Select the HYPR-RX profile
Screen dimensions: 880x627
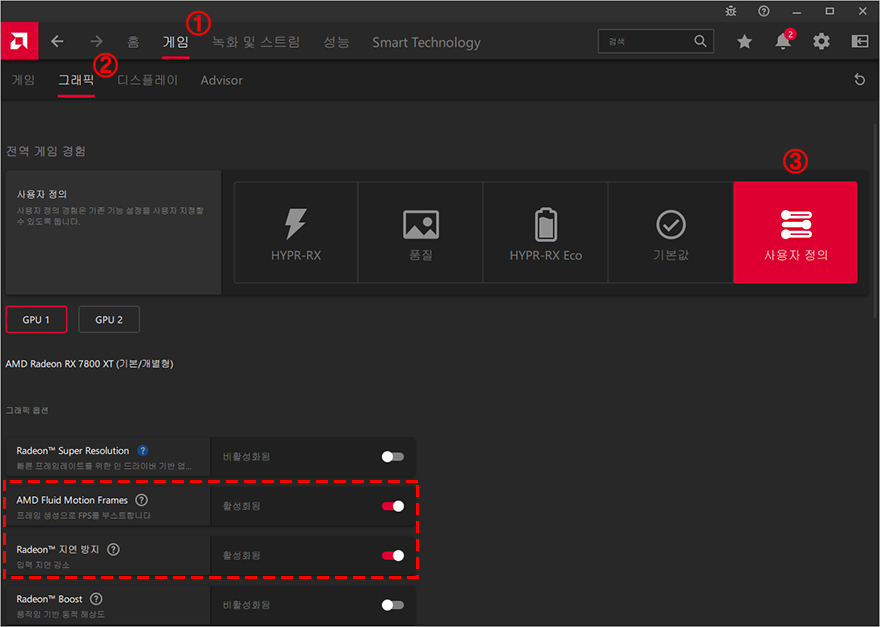[296, 232]
